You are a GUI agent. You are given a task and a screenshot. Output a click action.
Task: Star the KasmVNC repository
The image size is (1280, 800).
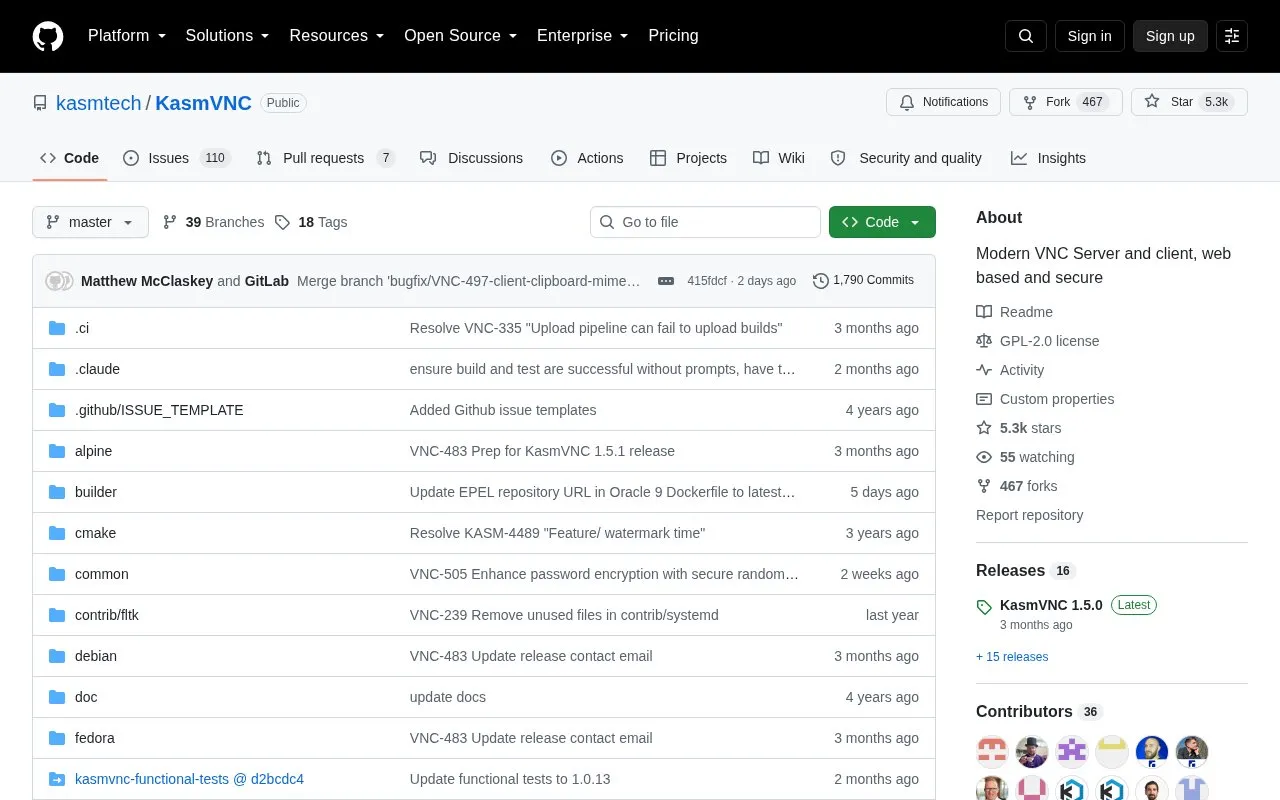pos(1189,102)
